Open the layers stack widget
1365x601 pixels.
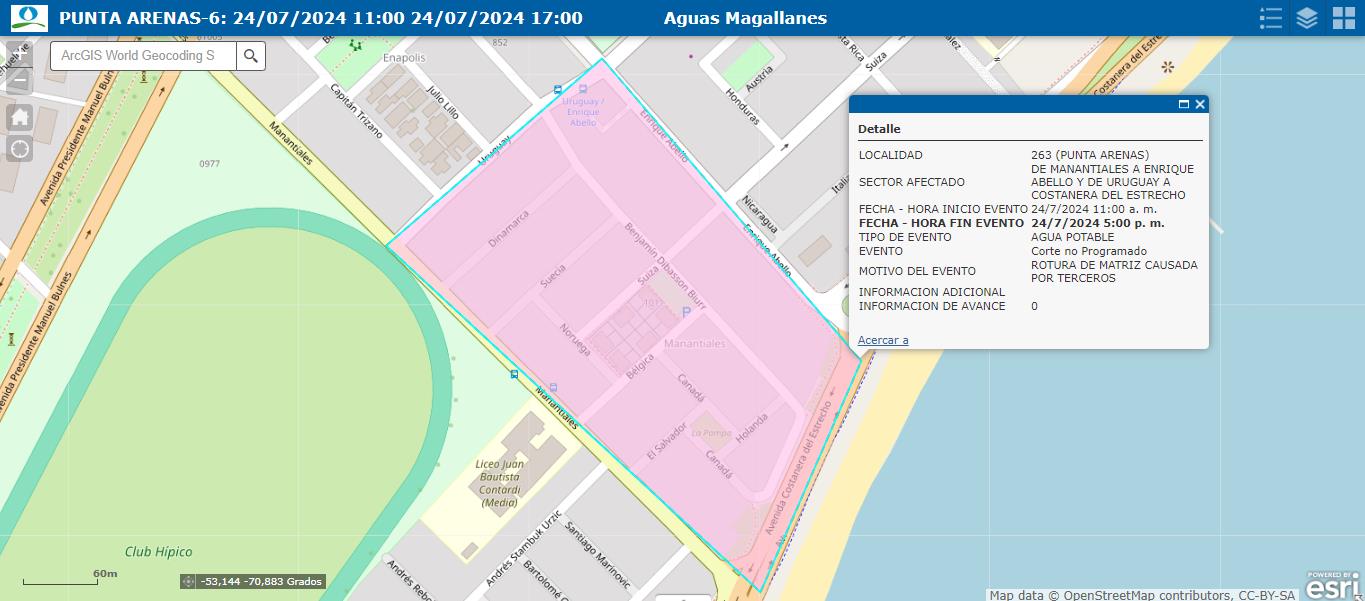(x=1307, y=18)
